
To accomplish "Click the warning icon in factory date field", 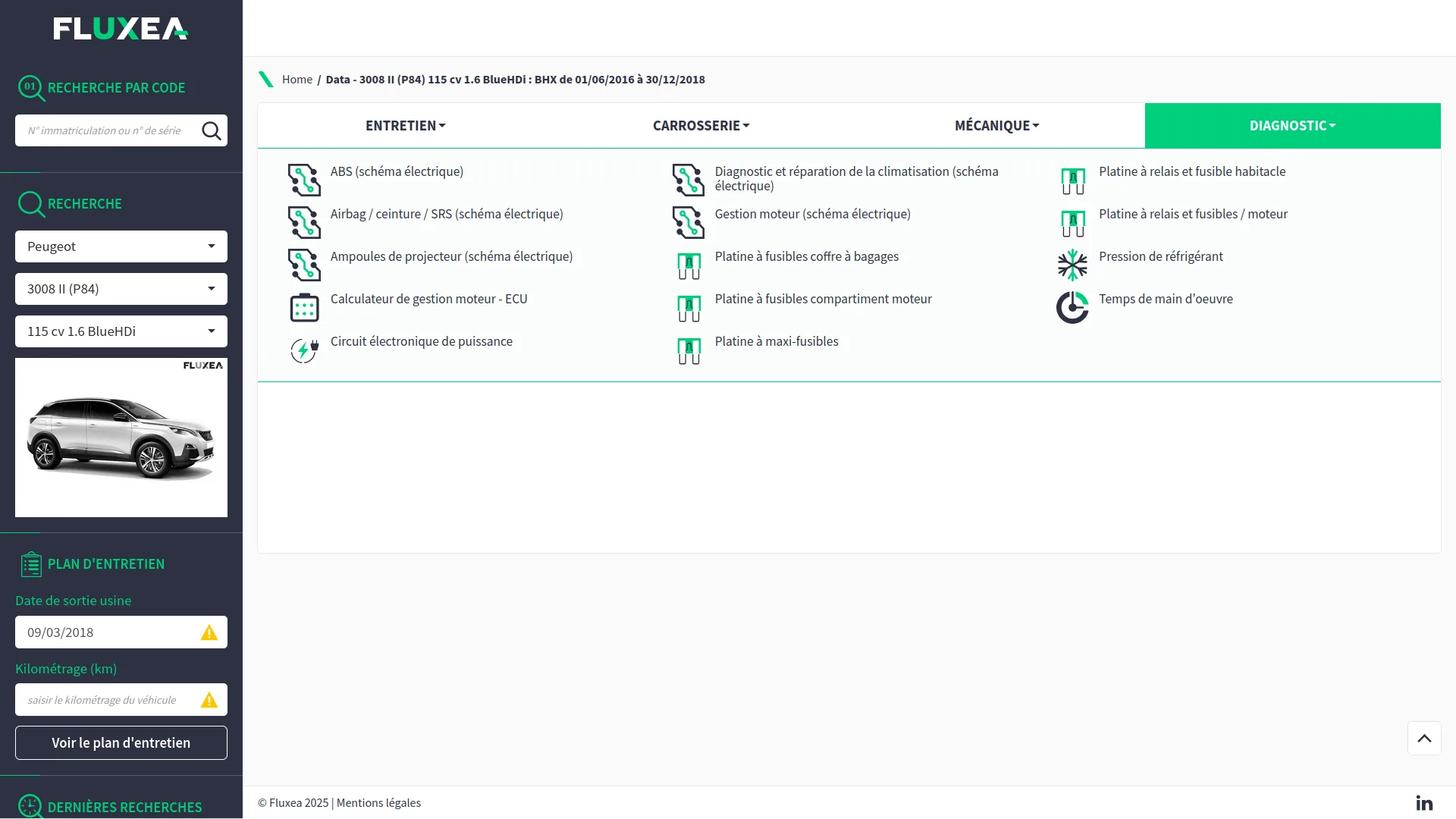I will [209, 632].
